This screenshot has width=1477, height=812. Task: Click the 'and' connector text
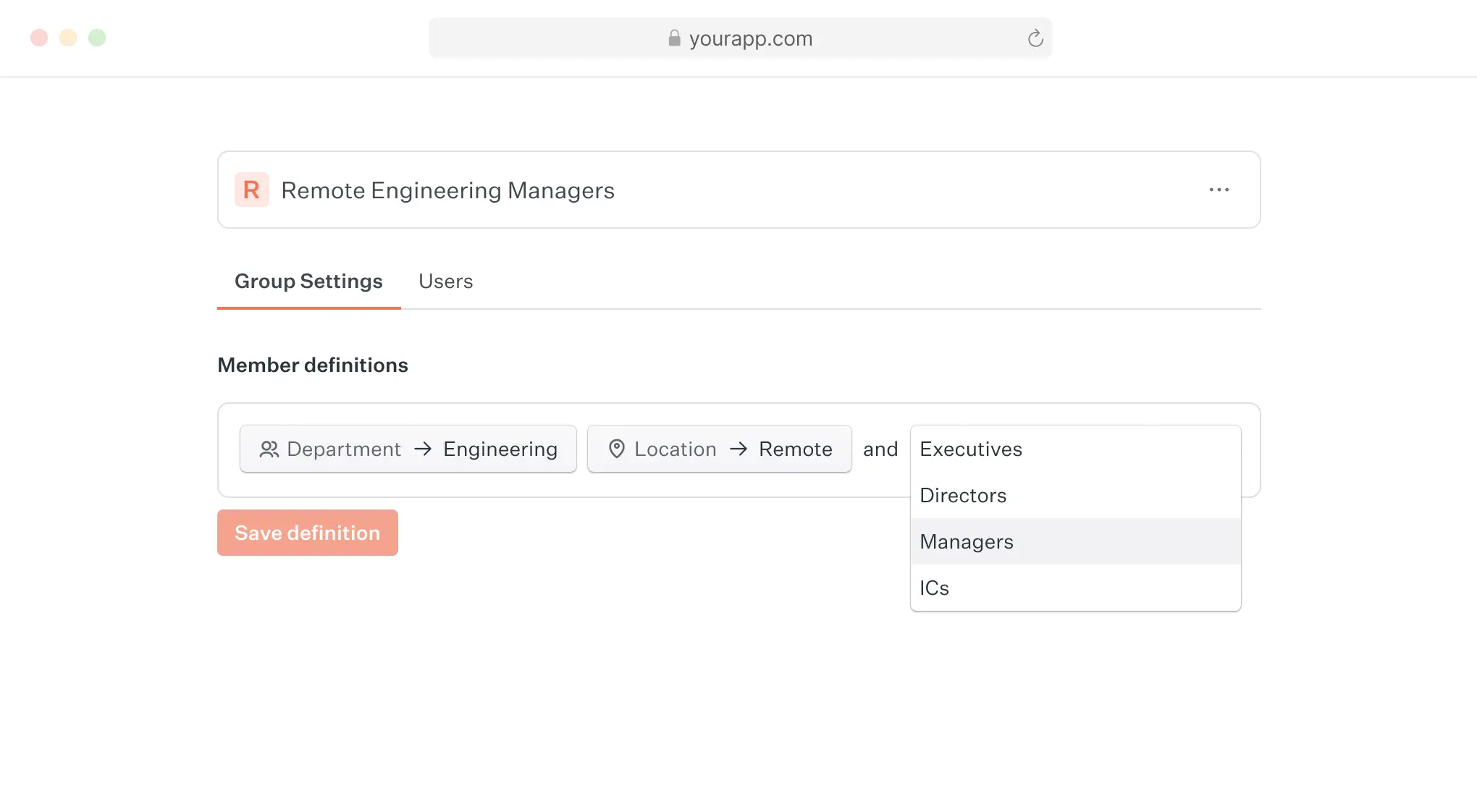[880, 449]
